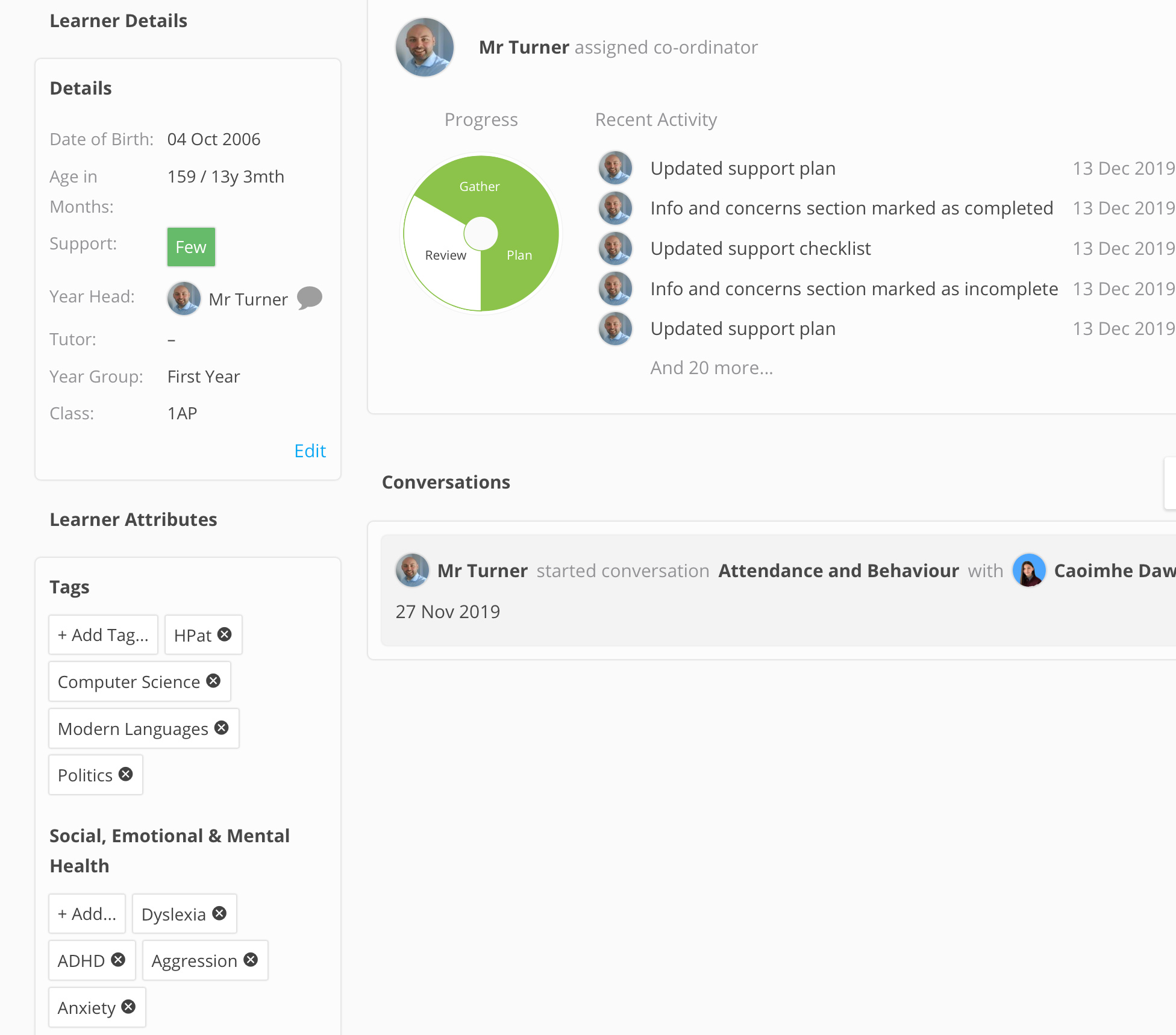
Task: Click the Edit link in Details
Action: (x=310, y=451)
